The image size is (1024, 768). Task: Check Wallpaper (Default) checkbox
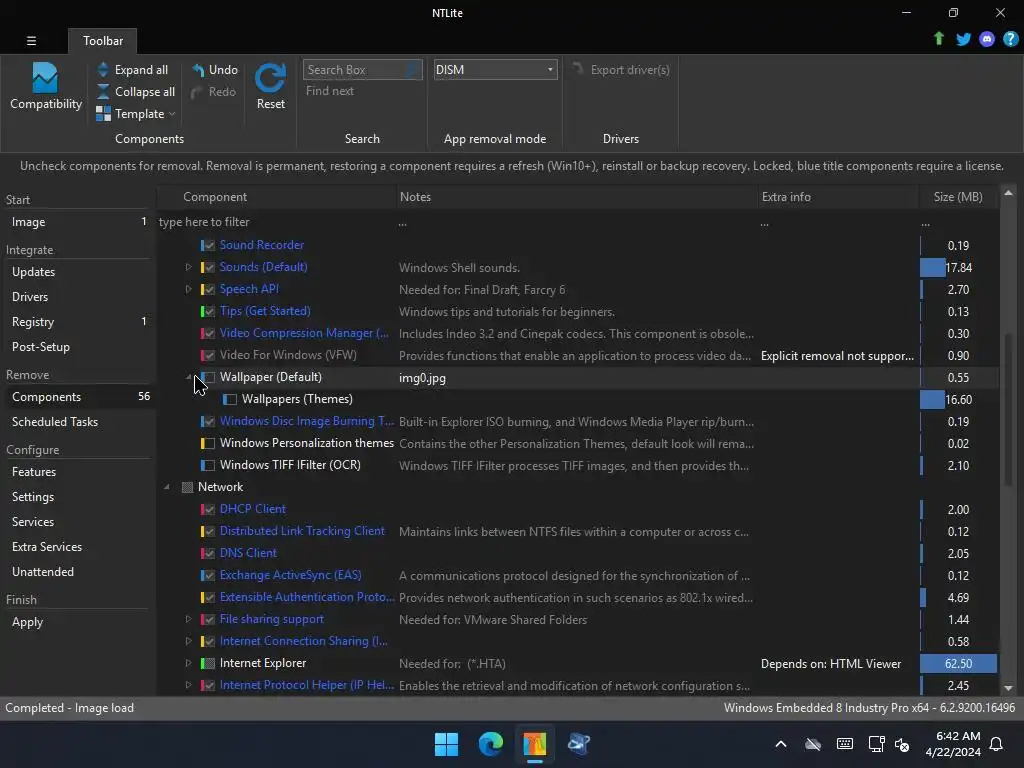208,377
